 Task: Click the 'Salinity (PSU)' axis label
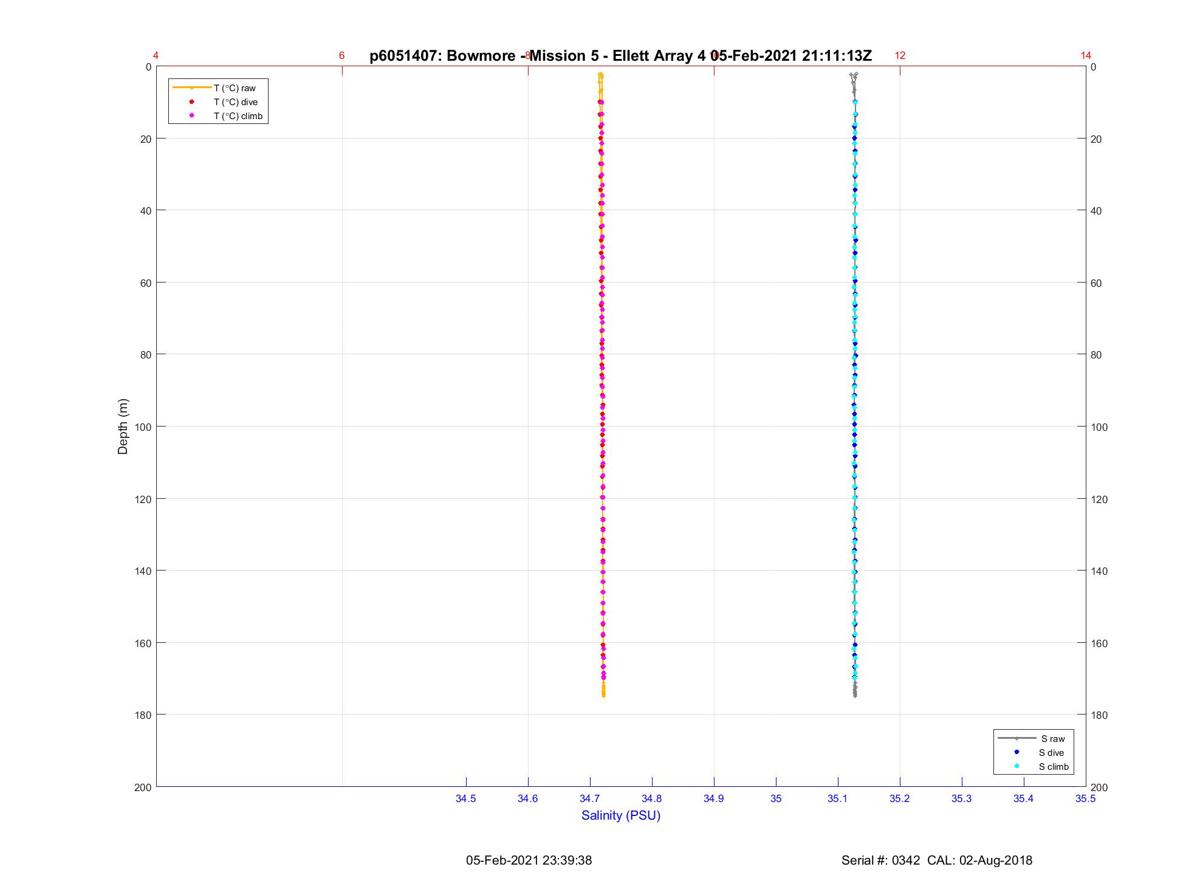pyautogui.click(x=621, y=815)
